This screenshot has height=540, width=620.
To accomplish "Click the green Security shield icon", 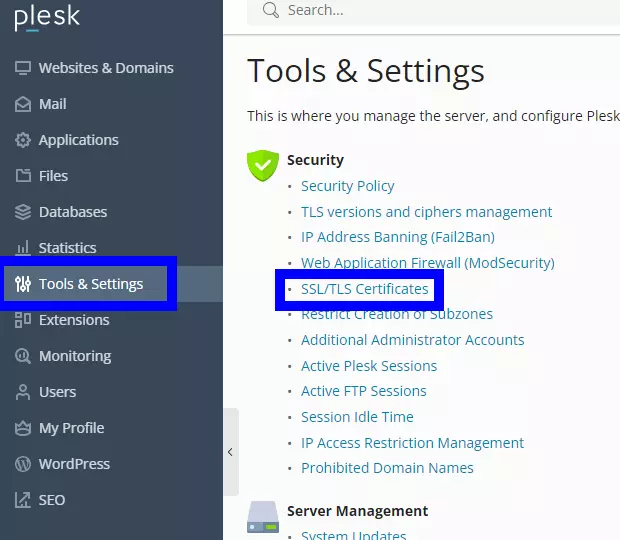I will click(x=263, y=165).
